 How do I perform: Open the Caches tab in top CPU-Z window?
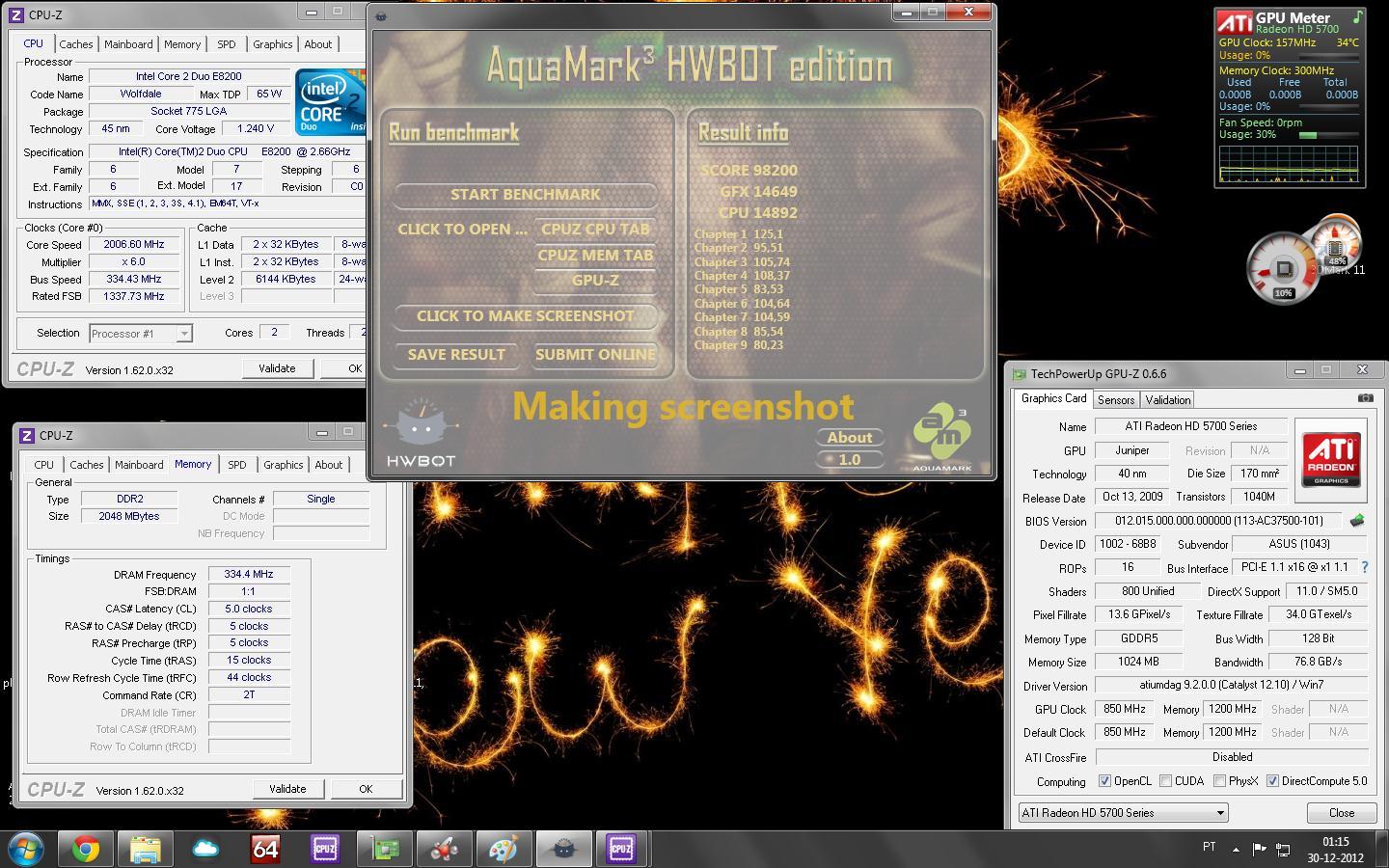point(76,44)
